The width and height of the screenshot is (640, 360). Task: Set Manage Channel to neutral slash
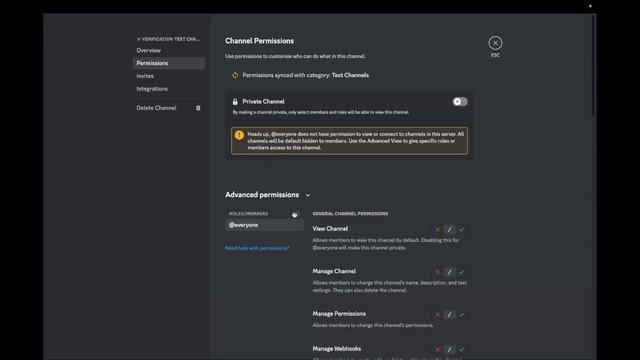[x=449, y=272]
